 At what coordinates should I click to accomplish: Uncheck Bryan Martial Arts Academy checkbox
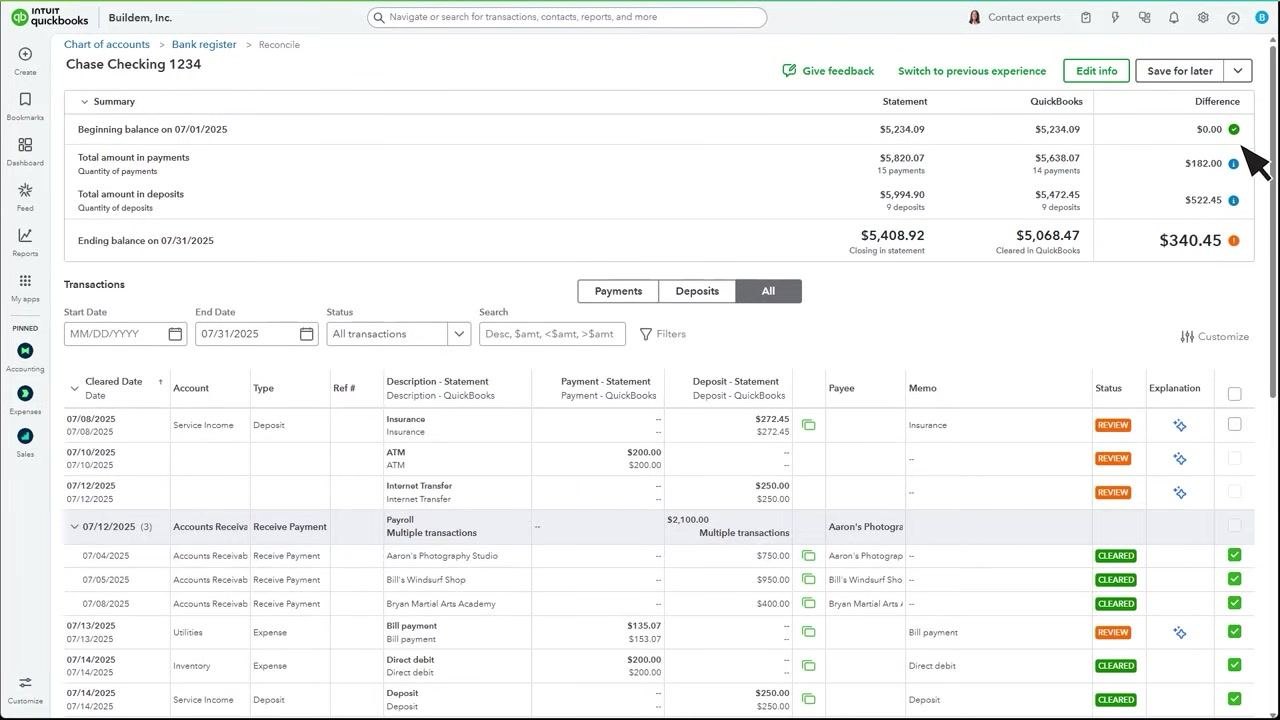click(x=1234, y=603)
